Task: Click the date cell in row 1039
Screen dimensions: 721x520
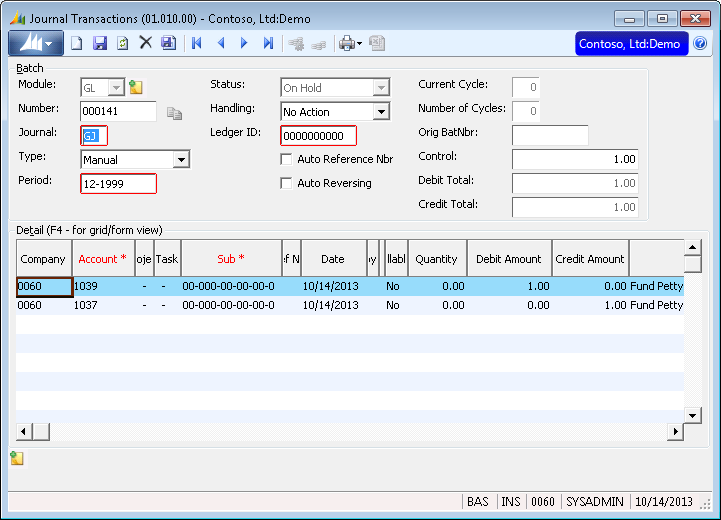Action: [333, 286]
